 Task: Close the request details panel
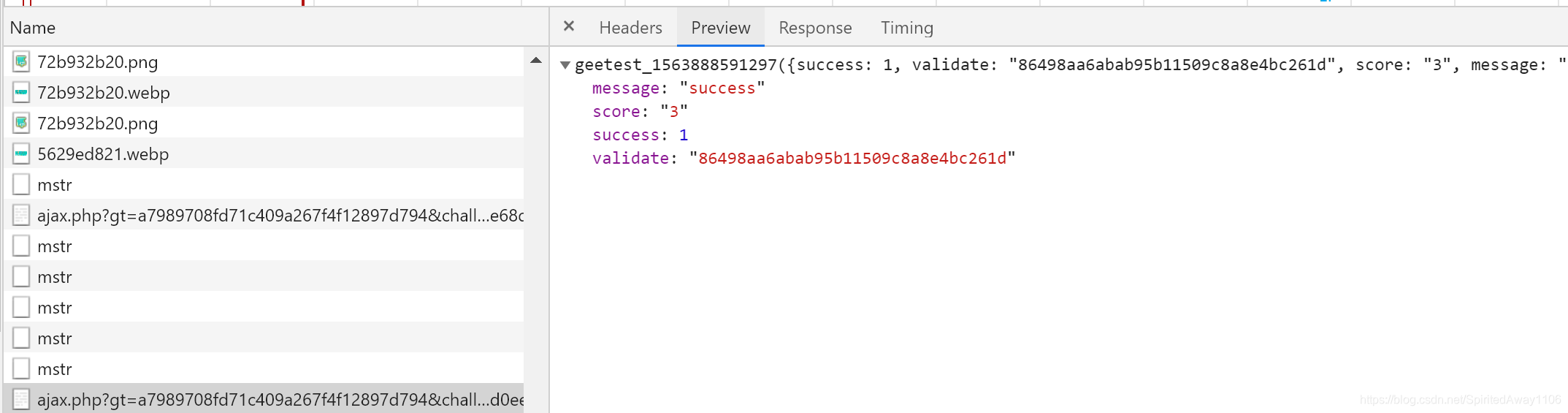click(569, 26)
